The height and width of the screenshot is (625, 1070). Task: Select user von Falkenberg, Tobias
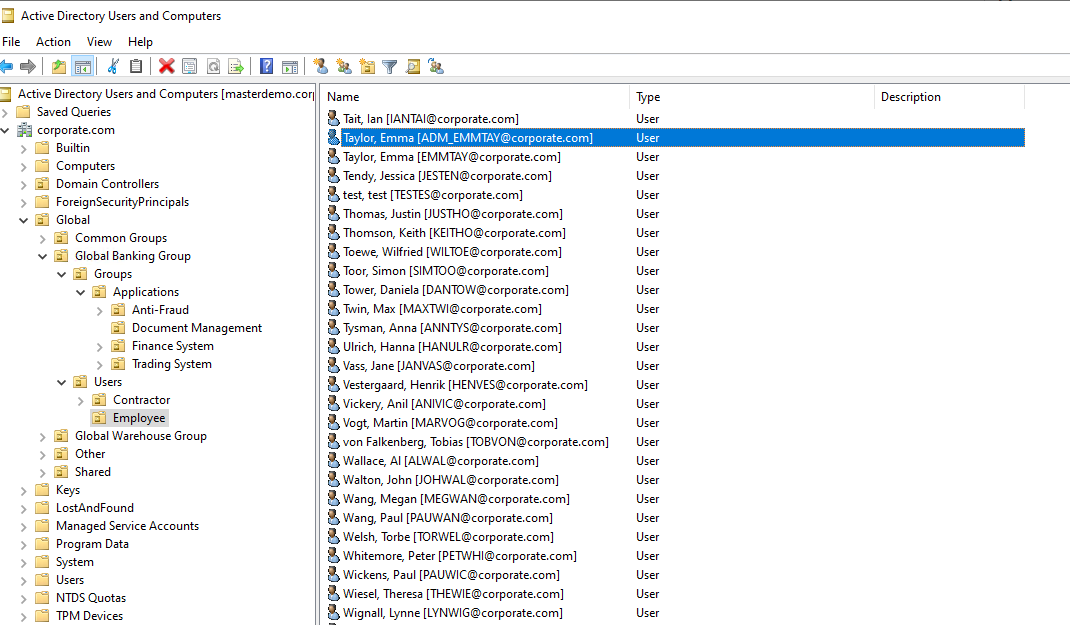pyautogui.click(x=476, y=442)
